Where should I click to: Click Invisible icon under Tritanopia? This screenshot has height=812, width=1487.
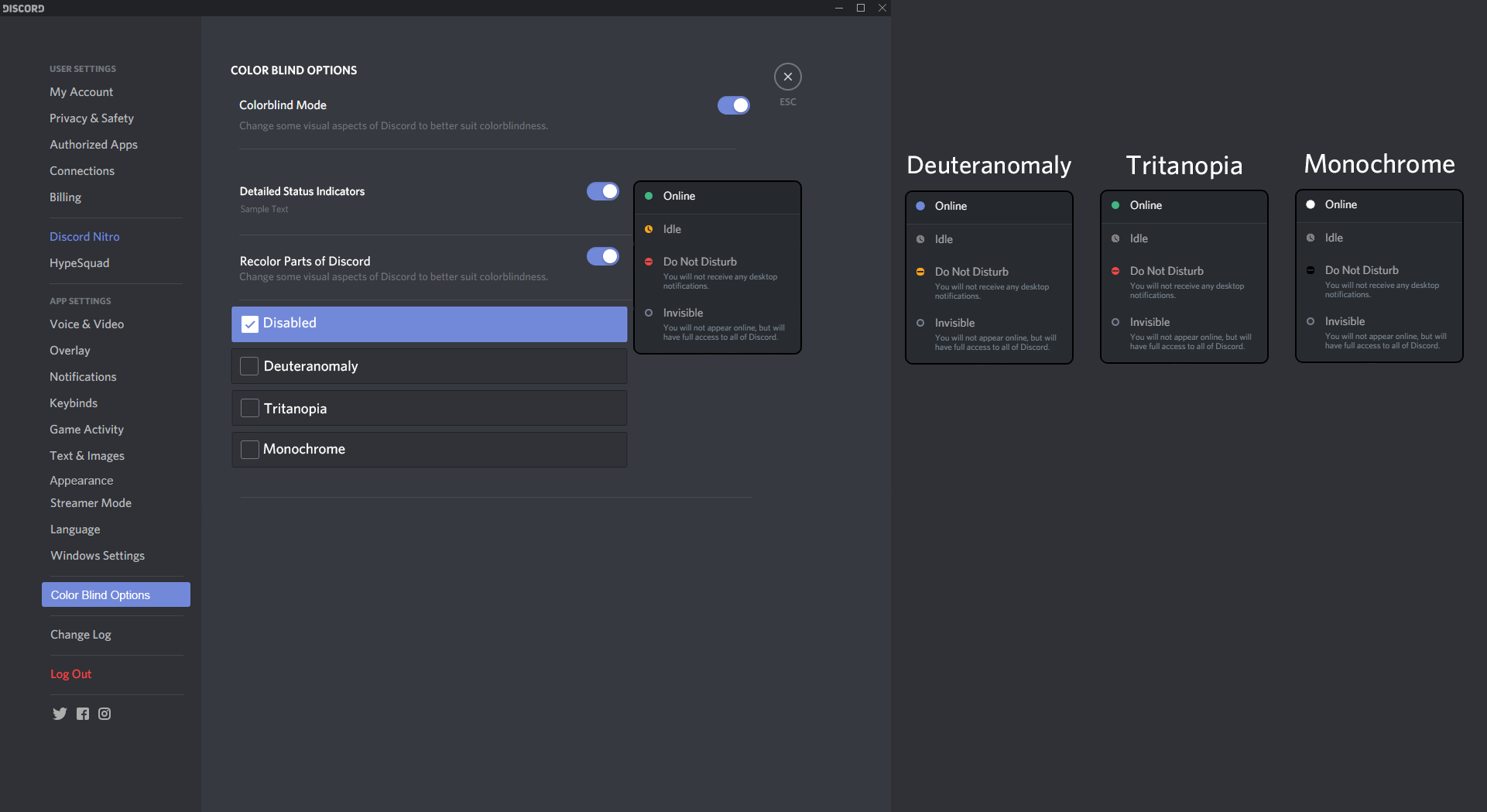(1115, 322)
